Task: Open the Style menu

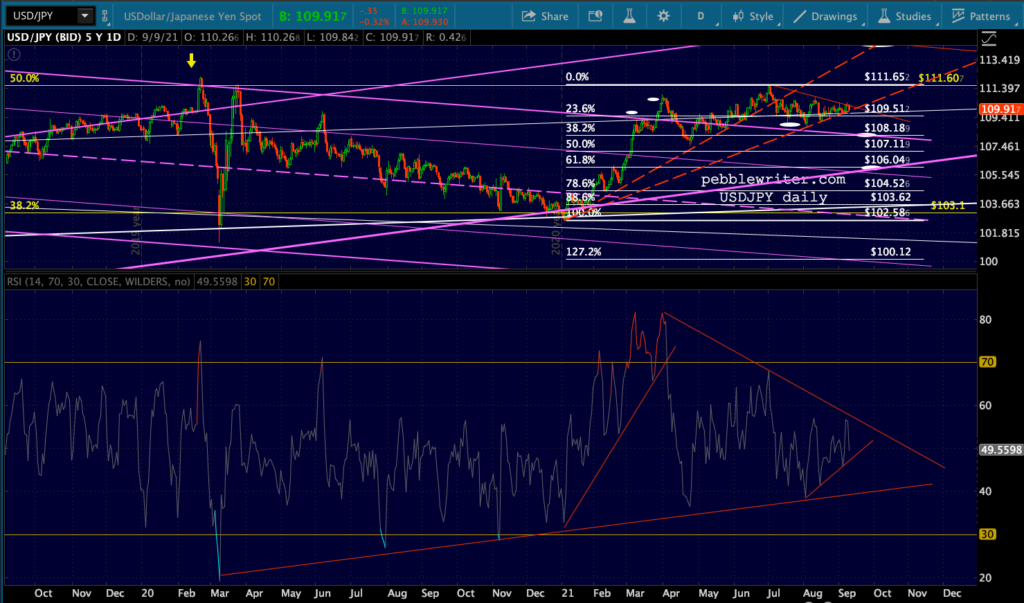Action: point(753,16)
